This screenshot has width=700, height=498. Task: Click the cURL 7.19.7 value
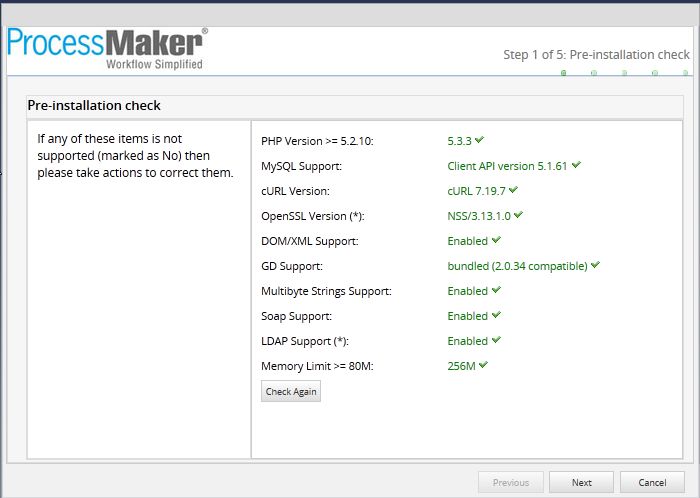click(476, 191)
